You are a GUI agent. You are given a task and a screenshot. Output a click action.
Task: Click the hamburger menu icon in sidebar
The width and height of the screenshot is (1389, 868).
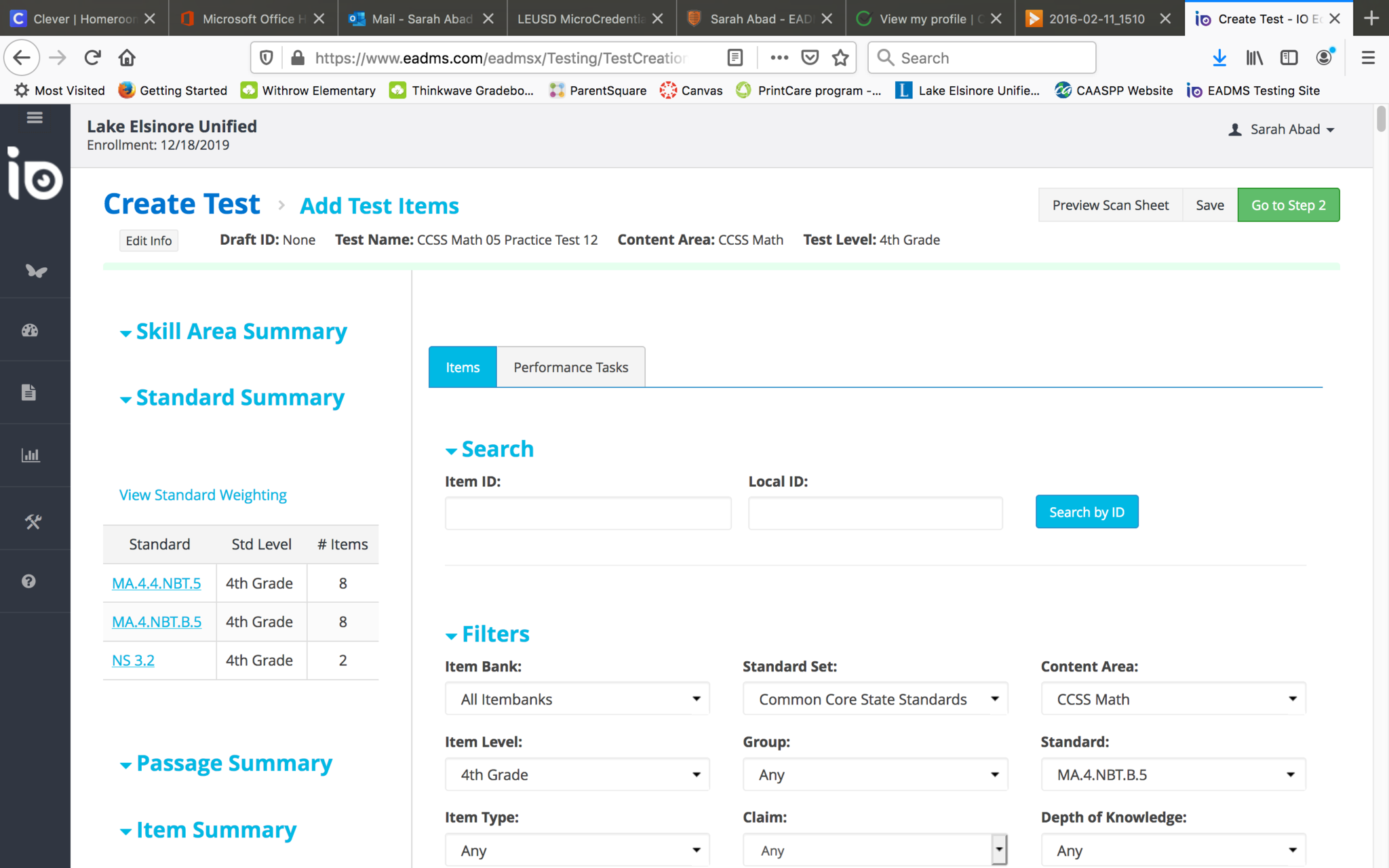(35, 118)
